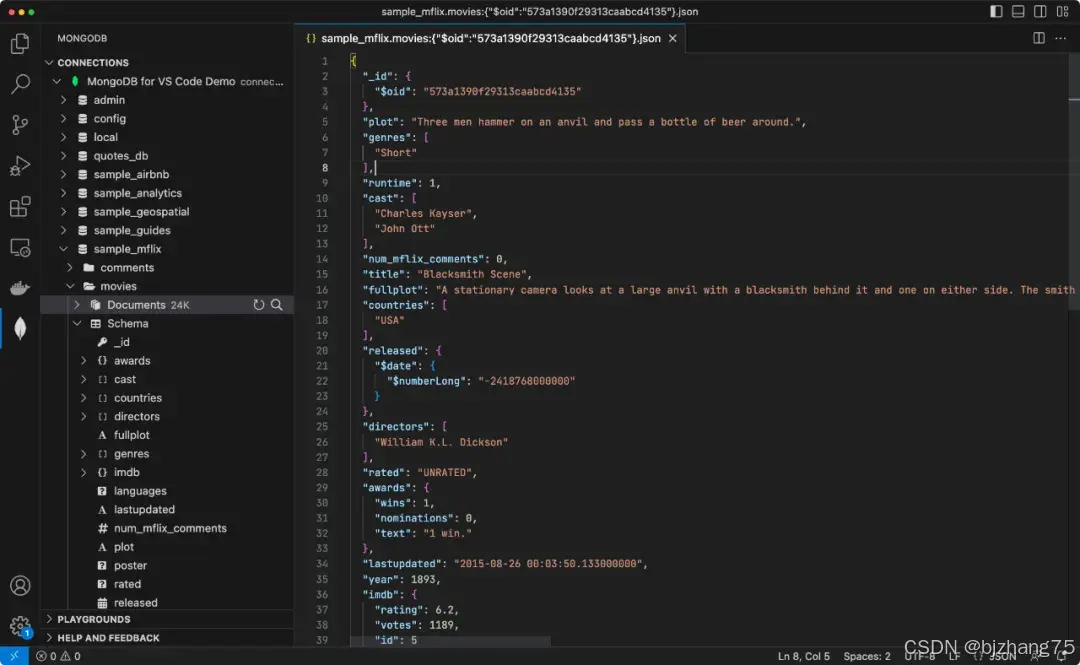Open the Manage settings gear
The width and height of the screenshot is (1080, 665).
pos(20,626)
